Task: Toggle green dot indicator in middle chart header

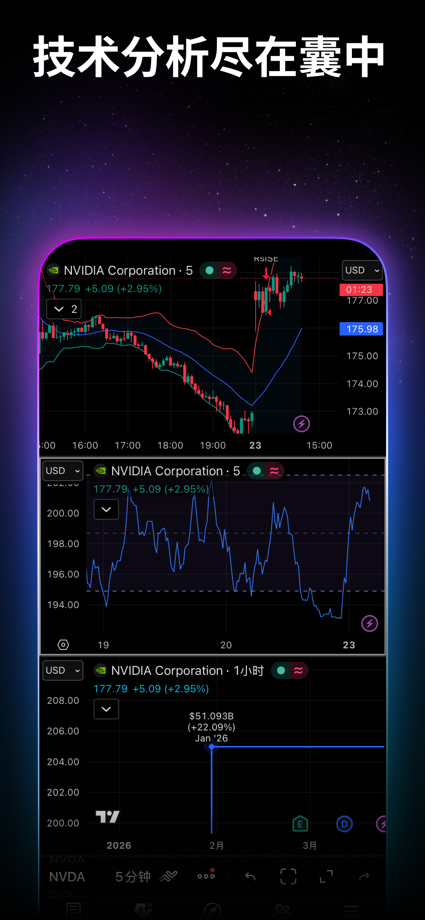Action: pyautogui.click(x=257, y=471)
